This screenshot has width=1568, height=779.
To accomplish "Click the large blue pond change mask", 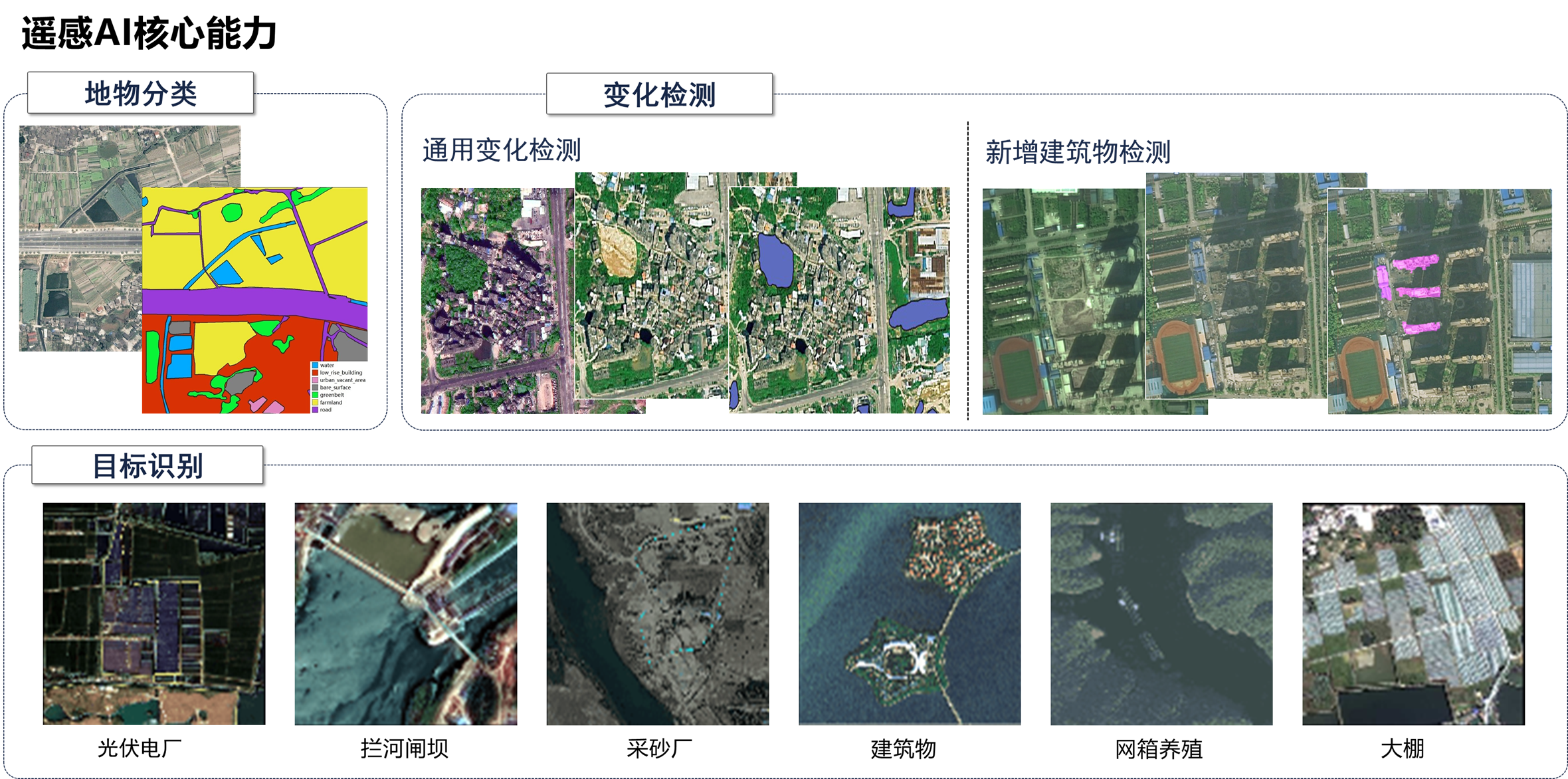I will [x=775, y=261].
